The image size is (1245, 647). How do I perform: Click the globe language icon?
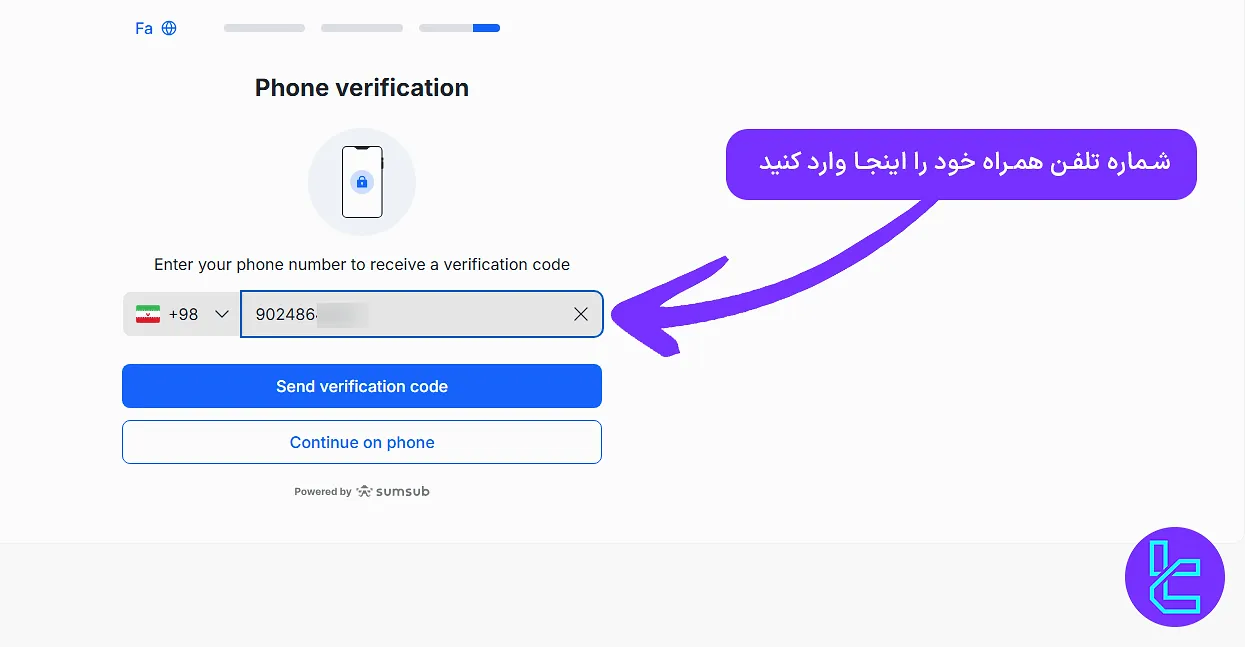168,28
